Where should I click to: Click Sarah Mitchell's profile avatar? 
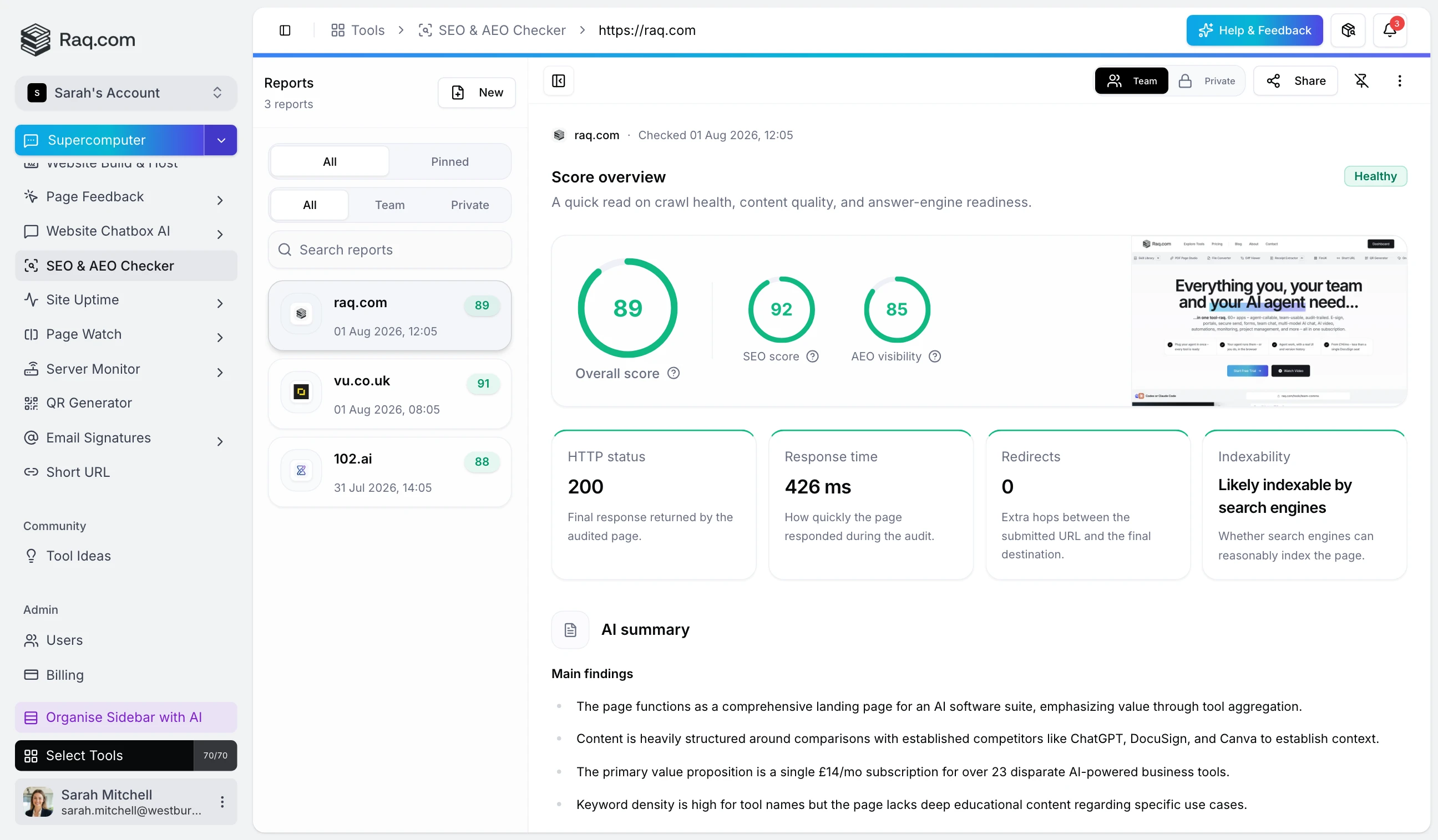[x=38, y=802]
